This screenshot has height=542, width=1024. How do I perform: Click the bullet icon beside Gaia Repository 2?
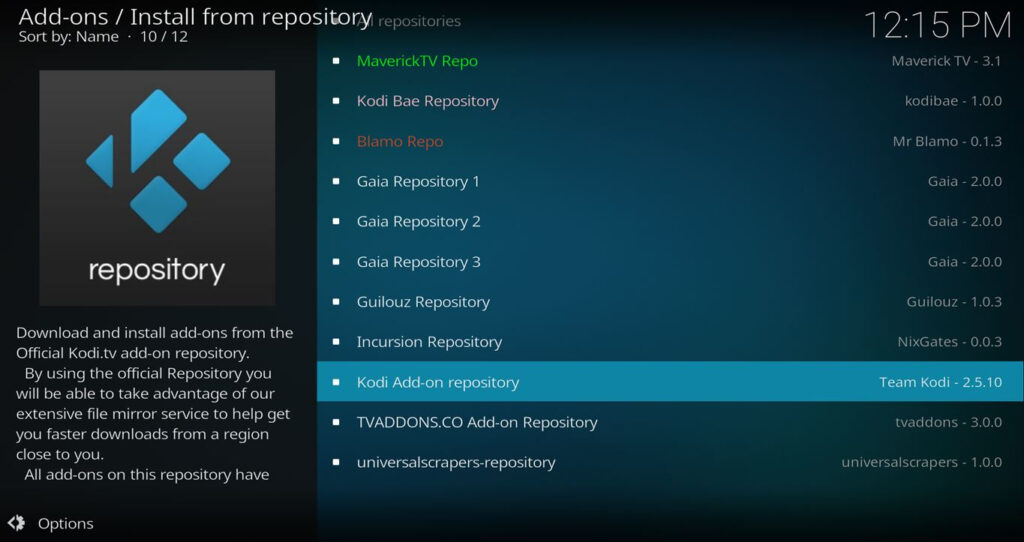(x=336, y=221)
